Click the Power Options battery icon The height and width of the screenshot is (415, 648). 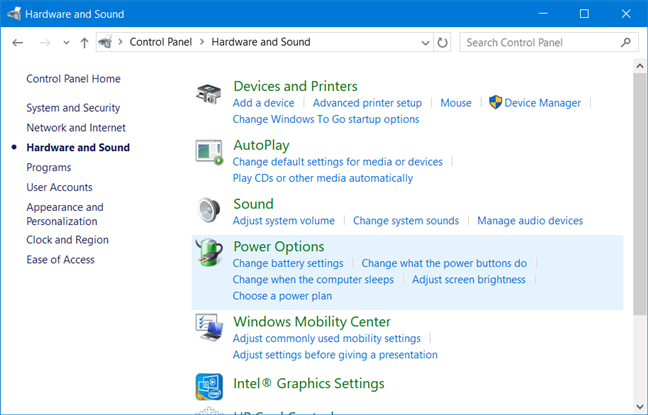pos(210,252)
